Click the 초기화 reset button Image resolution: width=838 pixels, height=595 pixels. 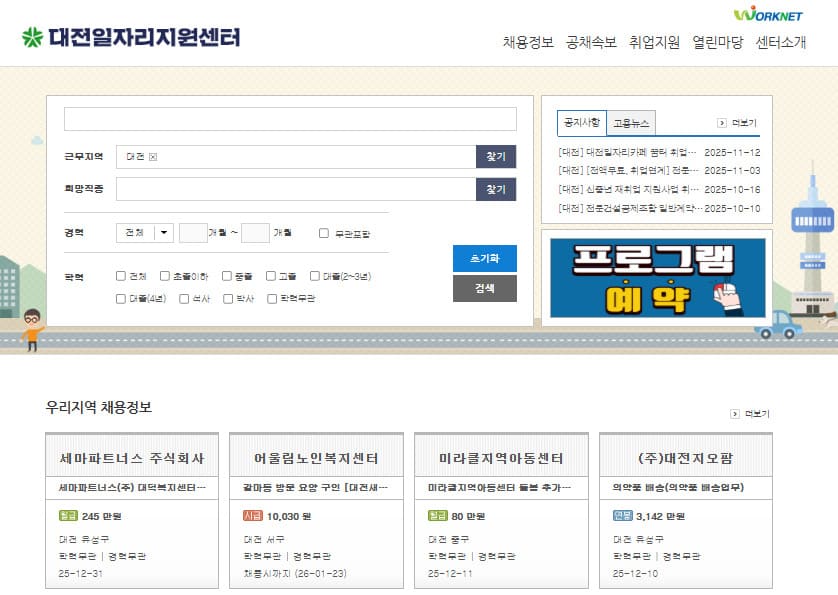[485, 258]
